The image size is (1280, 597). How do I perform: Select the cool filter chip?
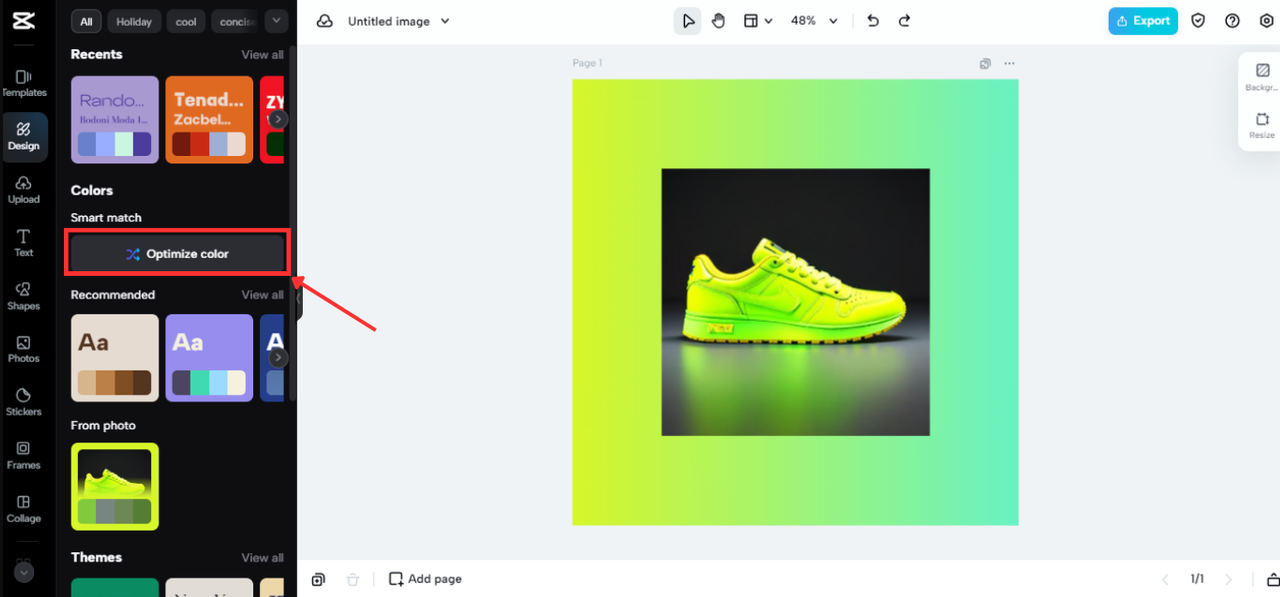[186, 21]
